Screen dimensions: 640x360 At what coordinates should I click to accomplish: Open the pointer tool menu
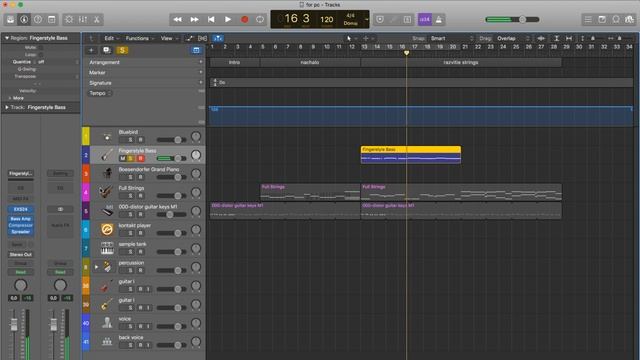pyautogui.click(x=351, y=38)
